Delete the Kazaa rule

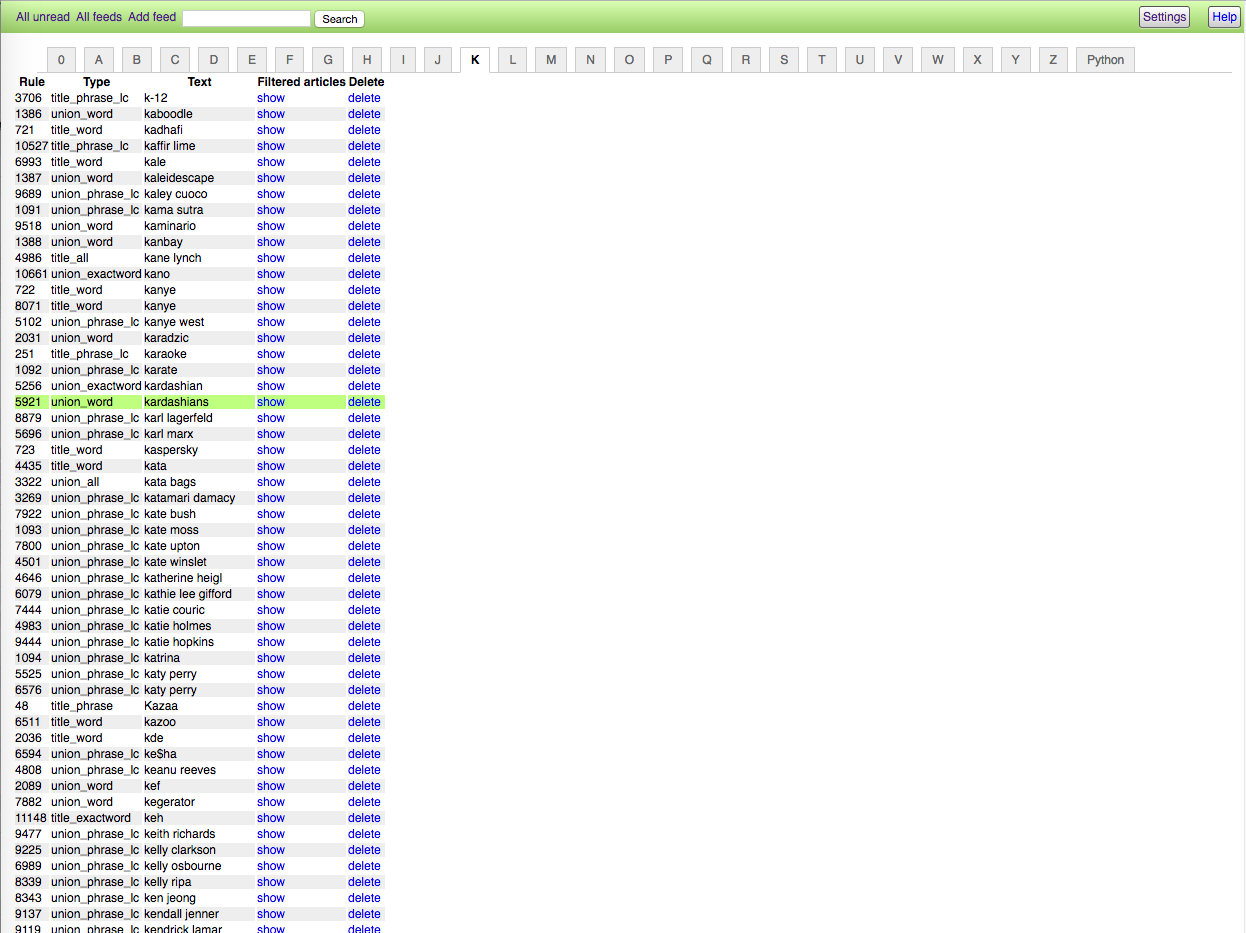tap(364, 706)
